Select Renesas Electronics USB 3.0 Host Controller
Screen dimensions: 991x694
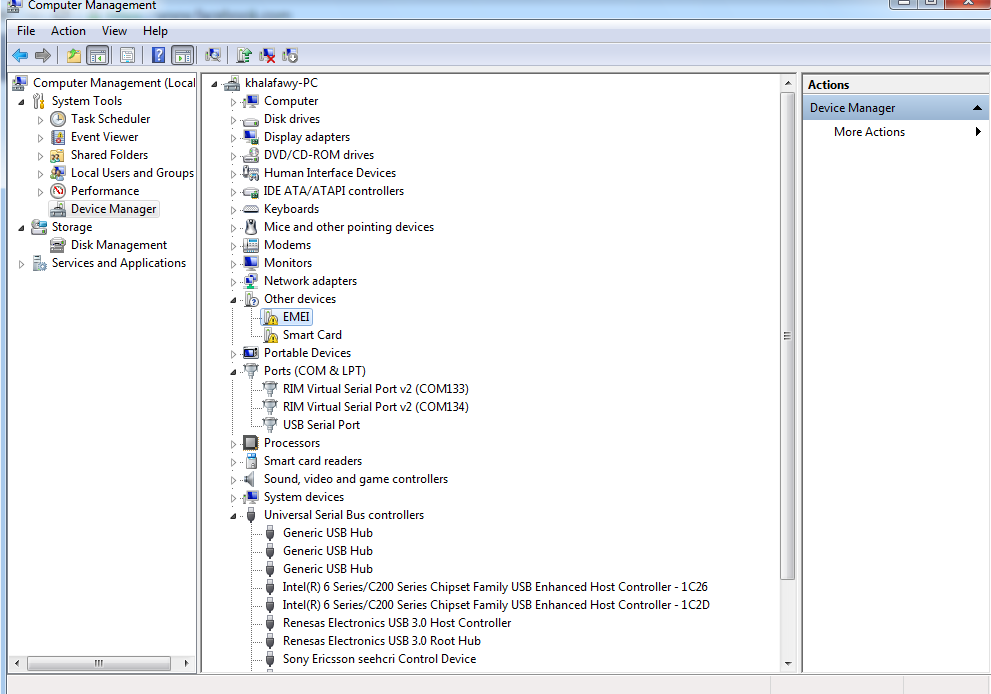pyautogui.click(x=397, y=623)
